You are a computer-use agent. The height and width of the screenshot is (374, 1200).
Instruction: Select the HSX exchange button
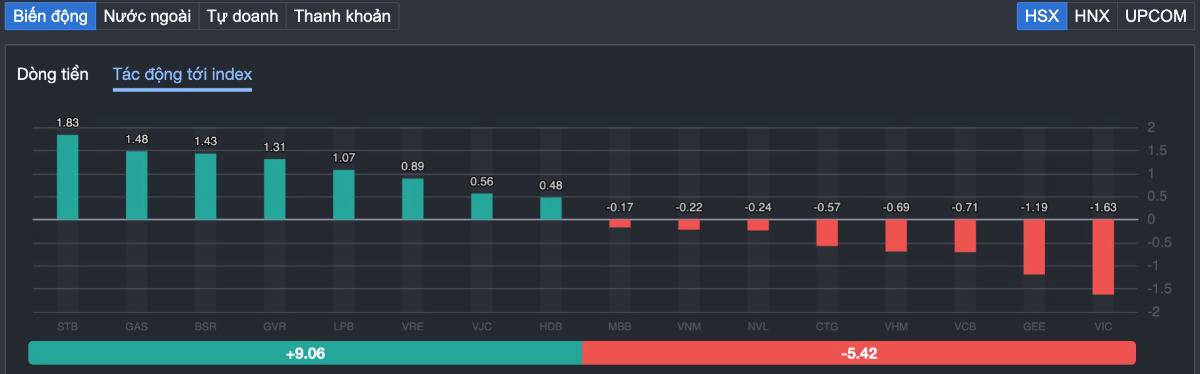(1042, 16)
